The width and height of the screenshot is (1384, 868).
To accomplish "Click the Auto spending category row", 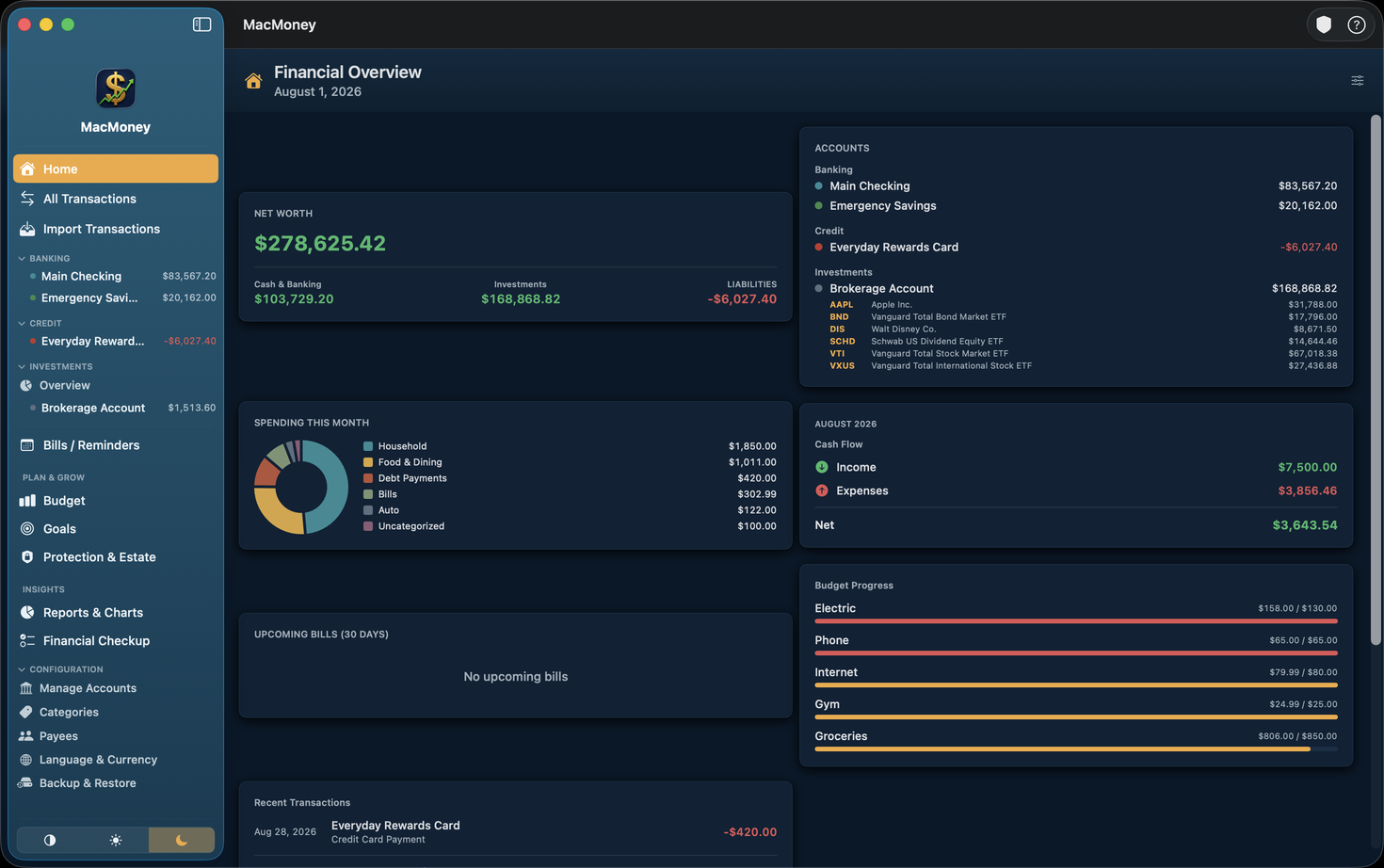I will [x=570, y=510].
